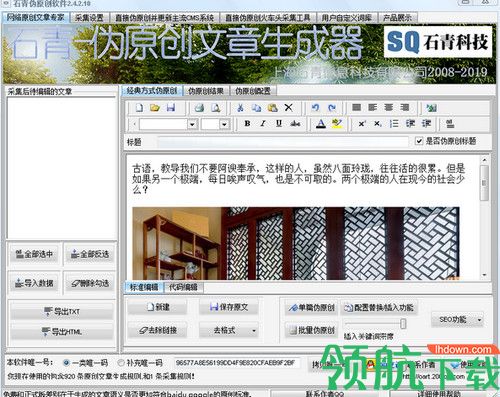Click the 全部选中 button
Screen dimensions: 500x397
point(34,254)
